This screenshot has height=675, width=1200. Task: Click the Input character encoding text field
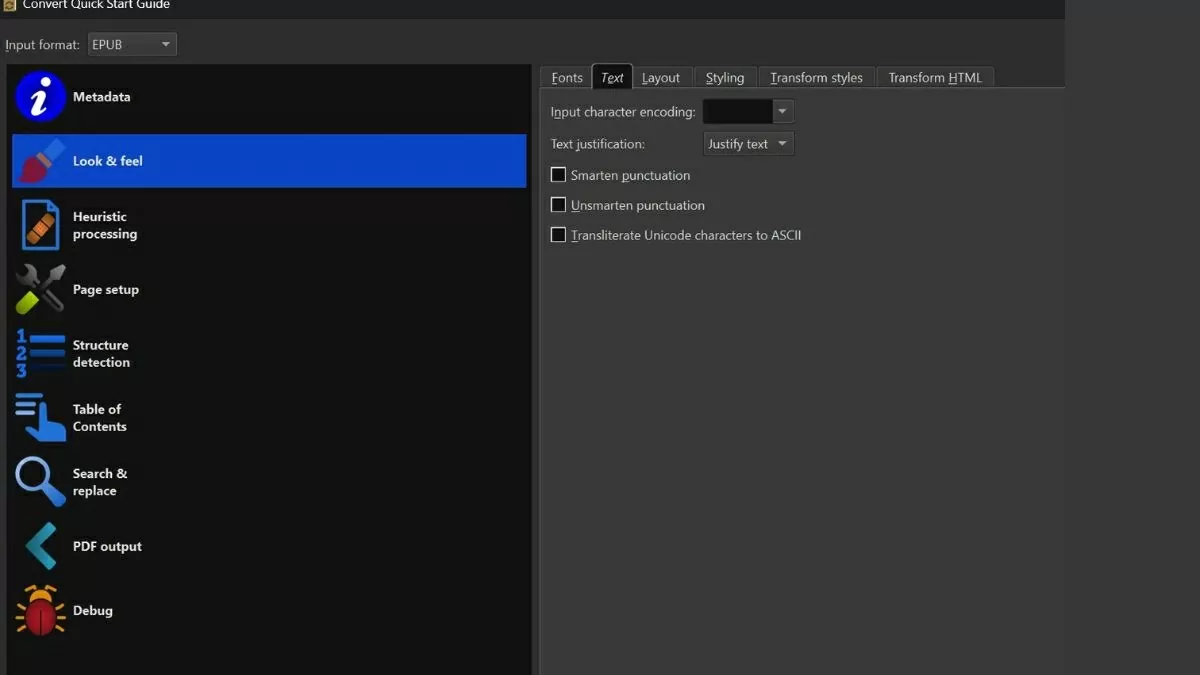738,112
